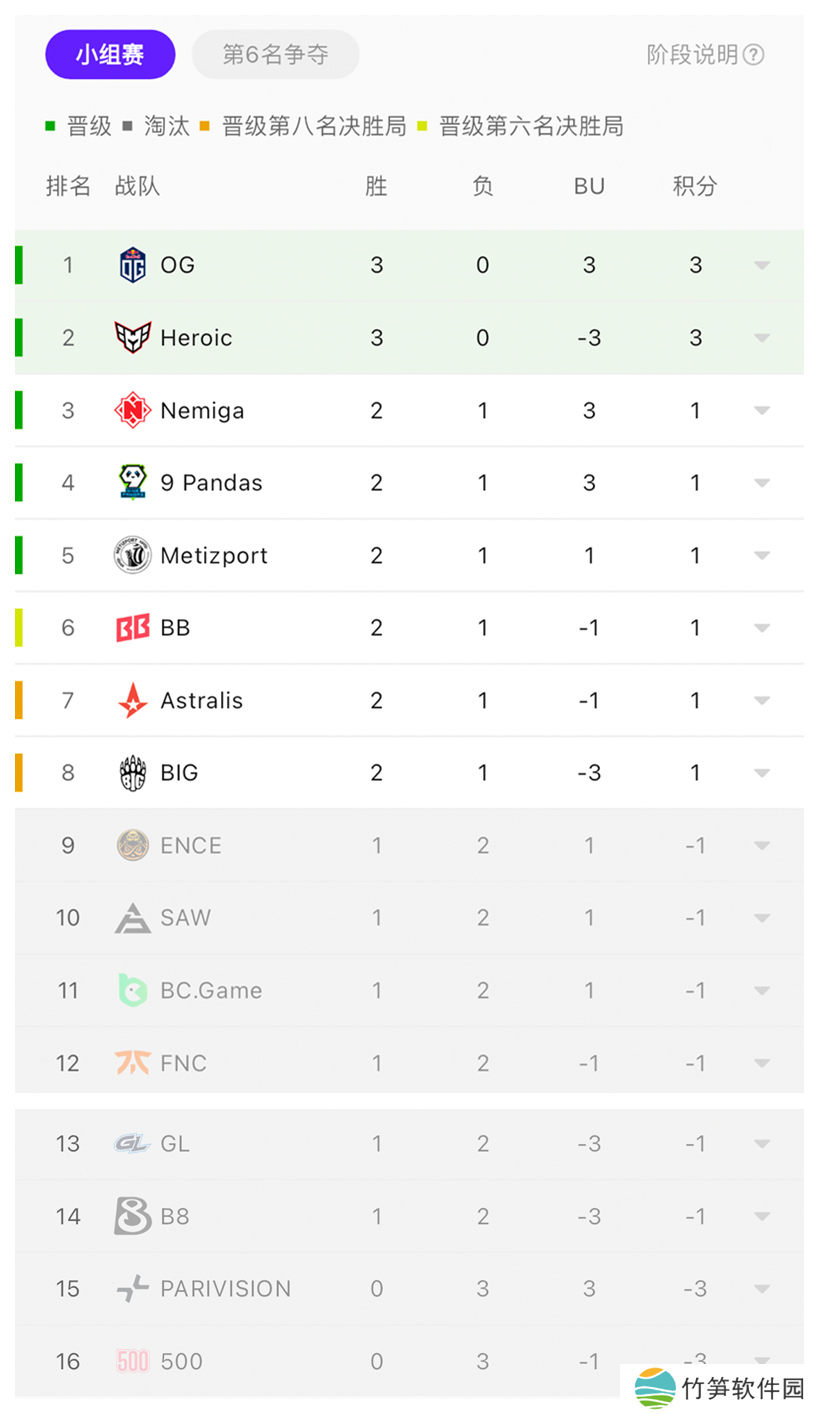Expand the GL row dropdown arrow
Viewport: 820px width, 1414px height.
[762, 1143]
